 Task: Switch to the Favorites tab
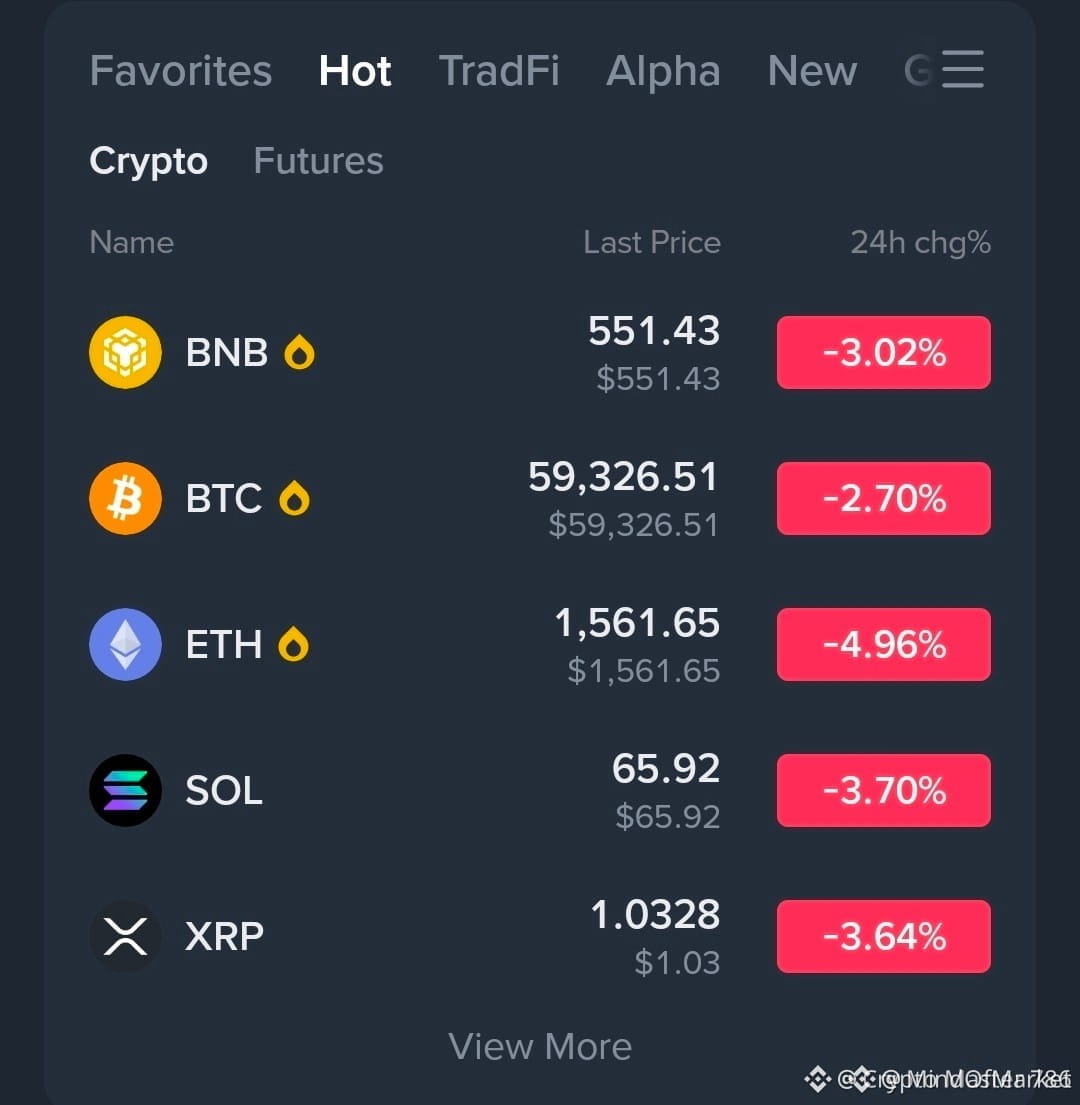(180, 70)
